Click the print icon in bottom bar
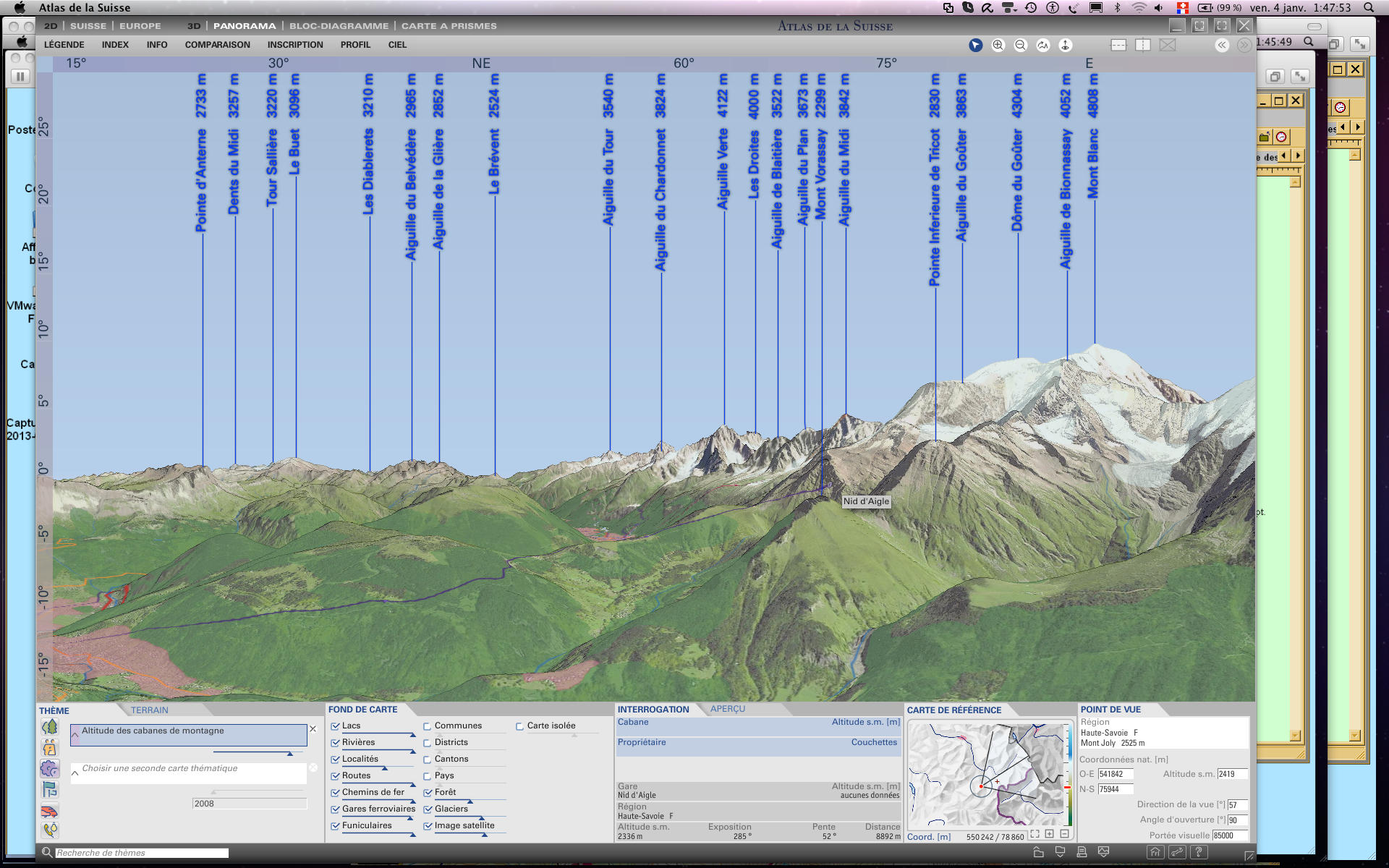 pyautogui.click(x=1082, y=852)
